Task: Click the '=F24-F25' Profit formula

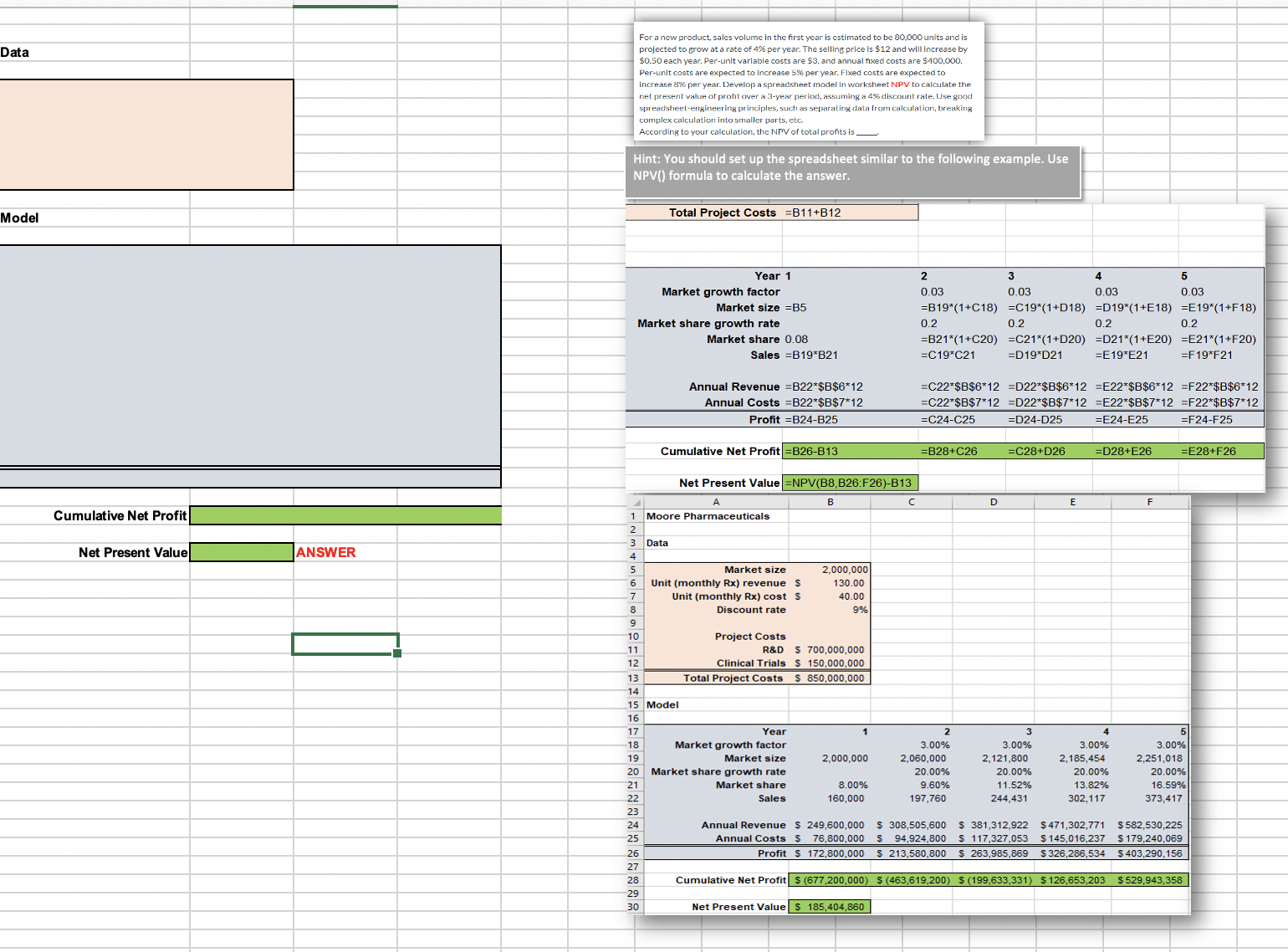Action: [1207, 420]
